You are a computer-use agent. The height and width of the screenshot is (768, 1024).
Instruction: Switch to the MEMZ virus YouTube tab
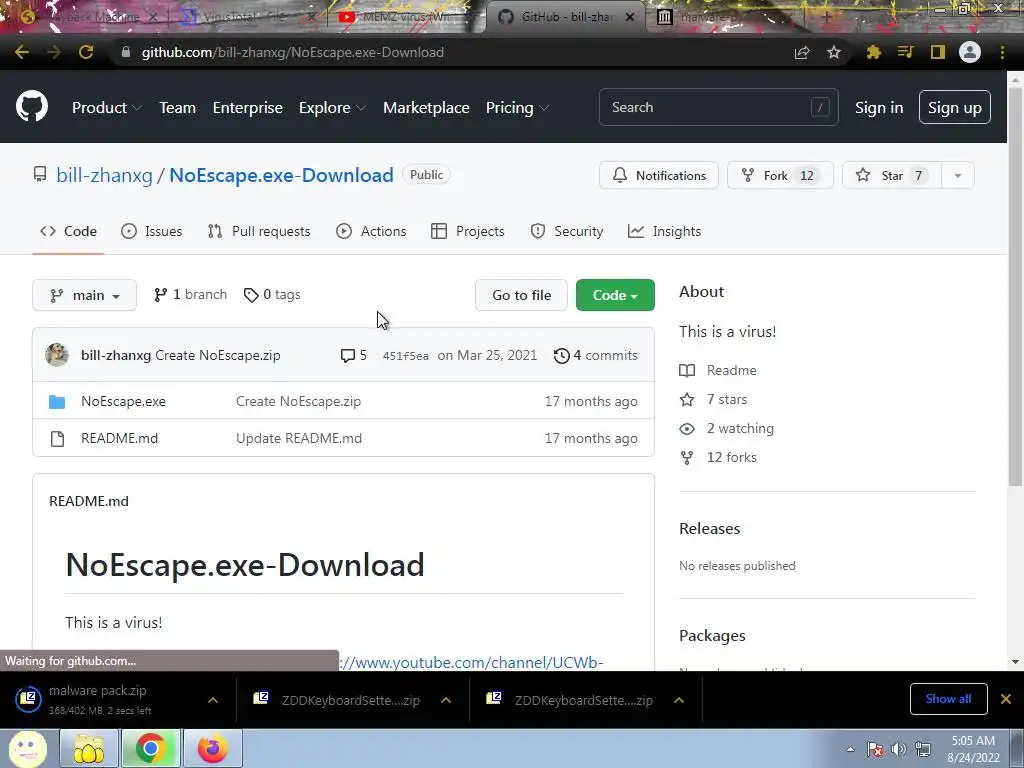point(403,17)
